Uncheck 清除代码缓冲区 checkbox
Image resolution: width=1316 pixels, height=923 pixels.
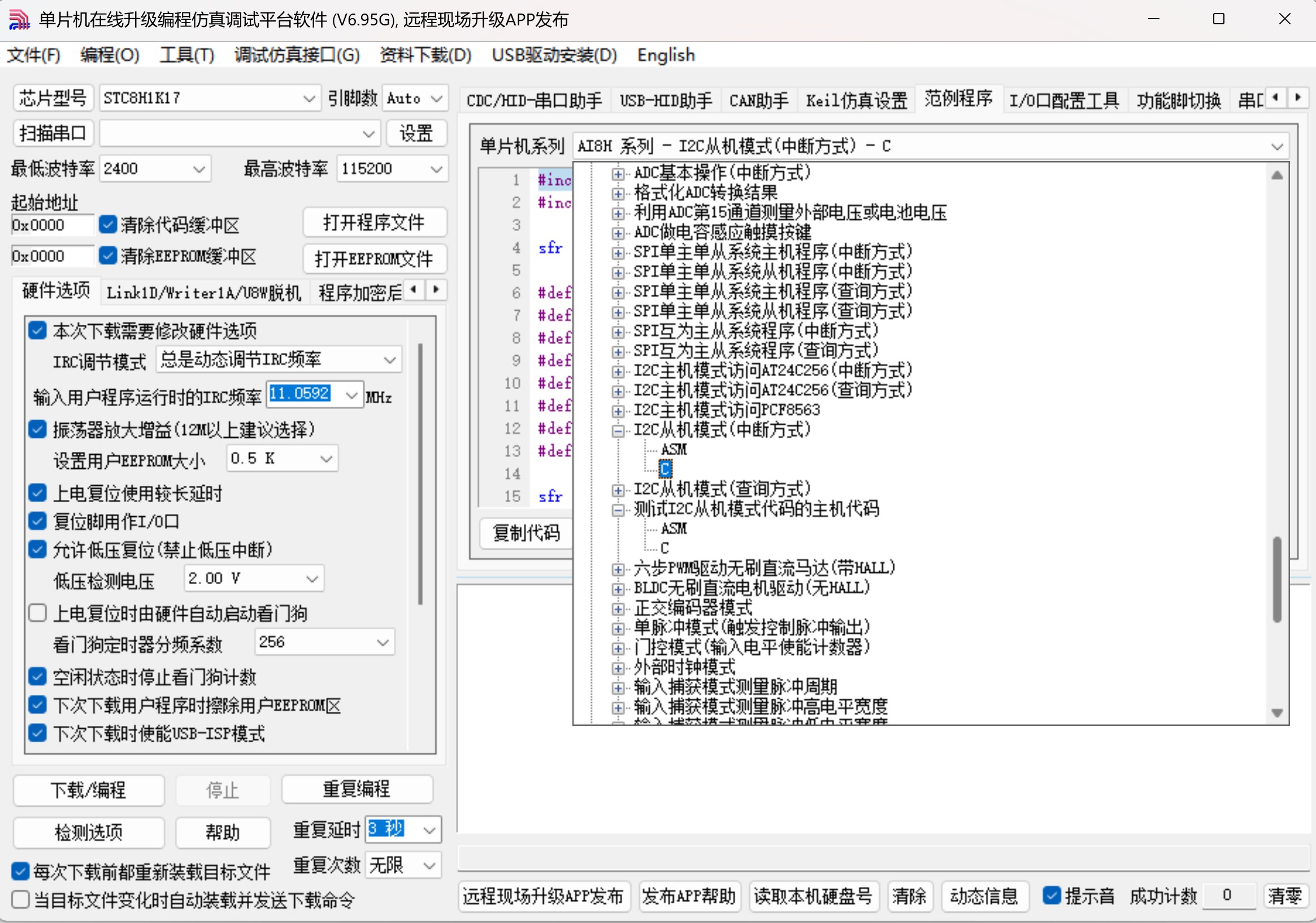click(x=108, y=224)
